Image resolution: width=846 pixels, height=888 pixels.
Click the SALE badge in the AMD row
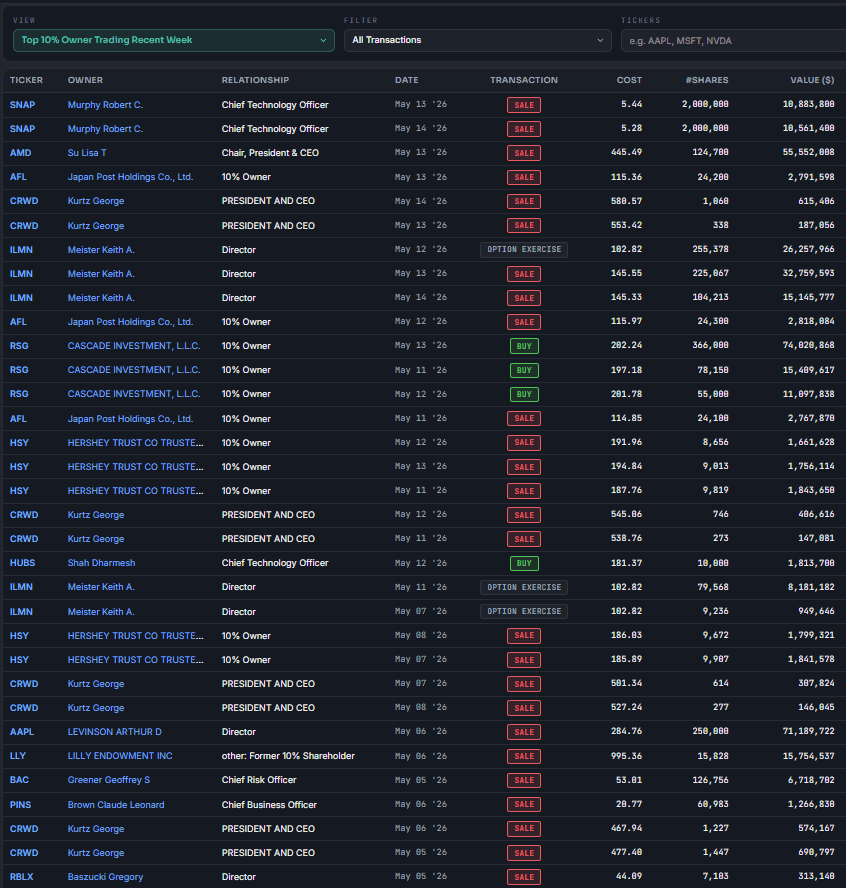coord(524,153)
